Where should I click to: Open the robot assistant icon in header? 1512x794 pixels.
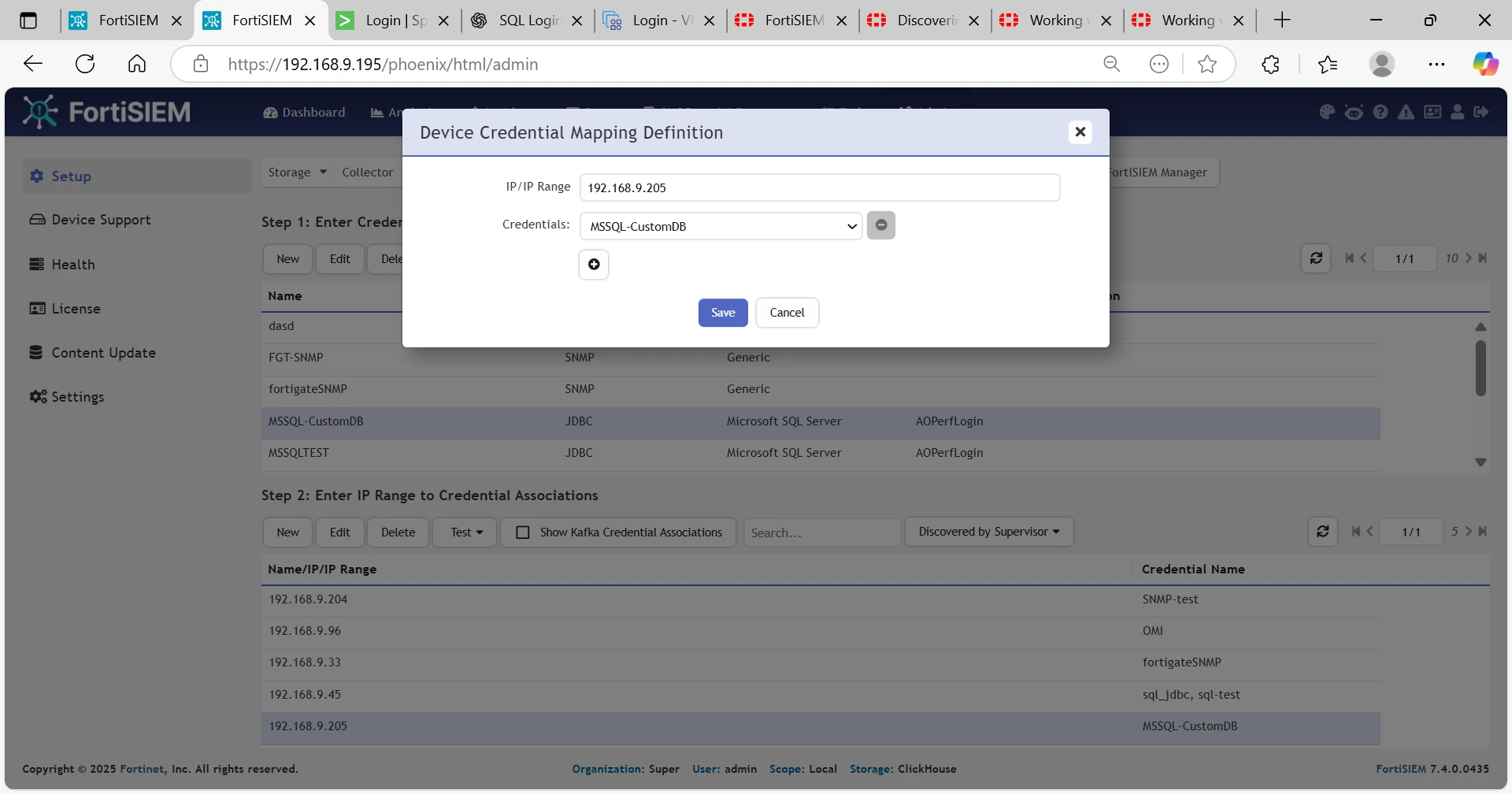click(x=1354, y=112)
